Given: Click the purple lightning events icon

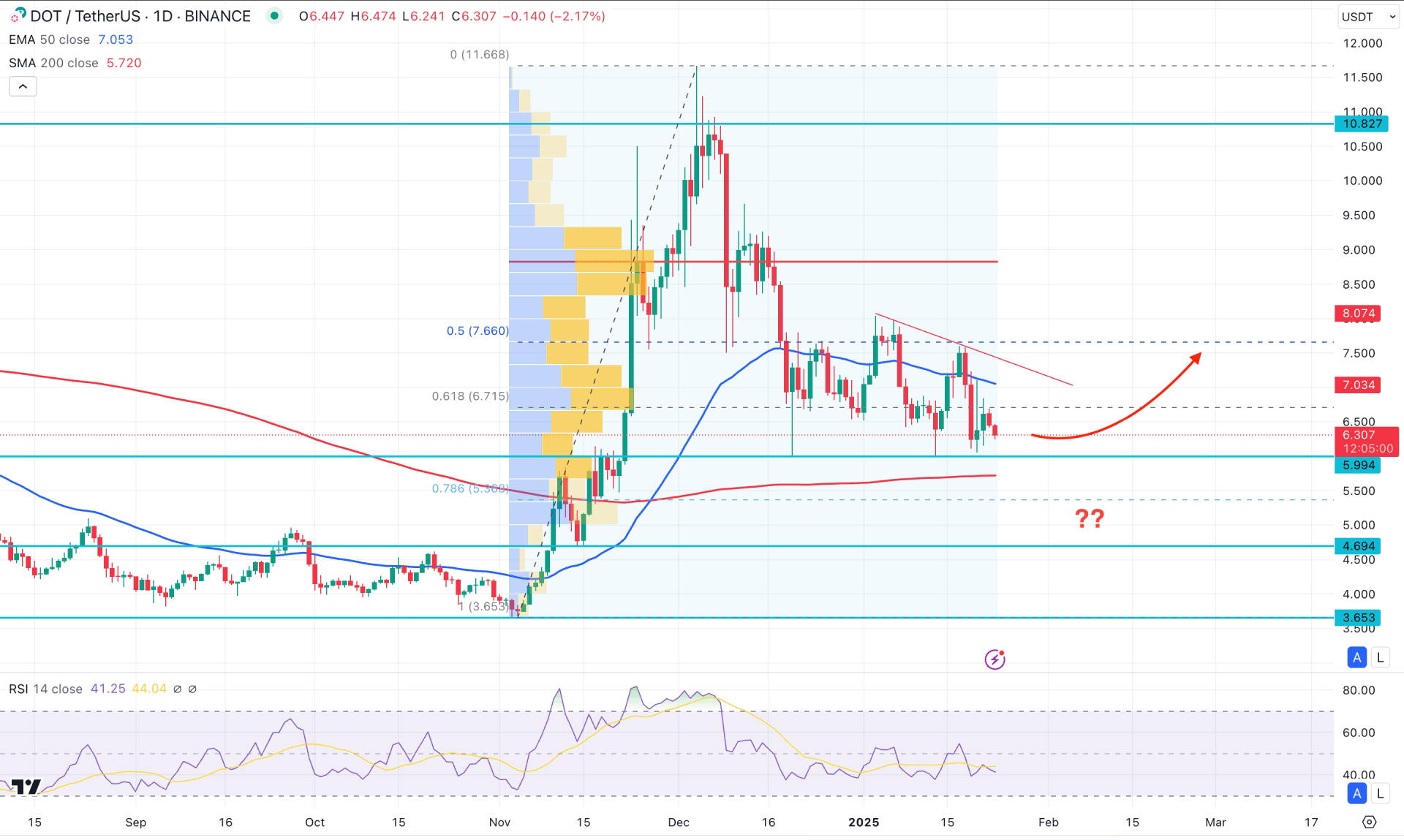Looking at the screenshot, I should point(994,659).
